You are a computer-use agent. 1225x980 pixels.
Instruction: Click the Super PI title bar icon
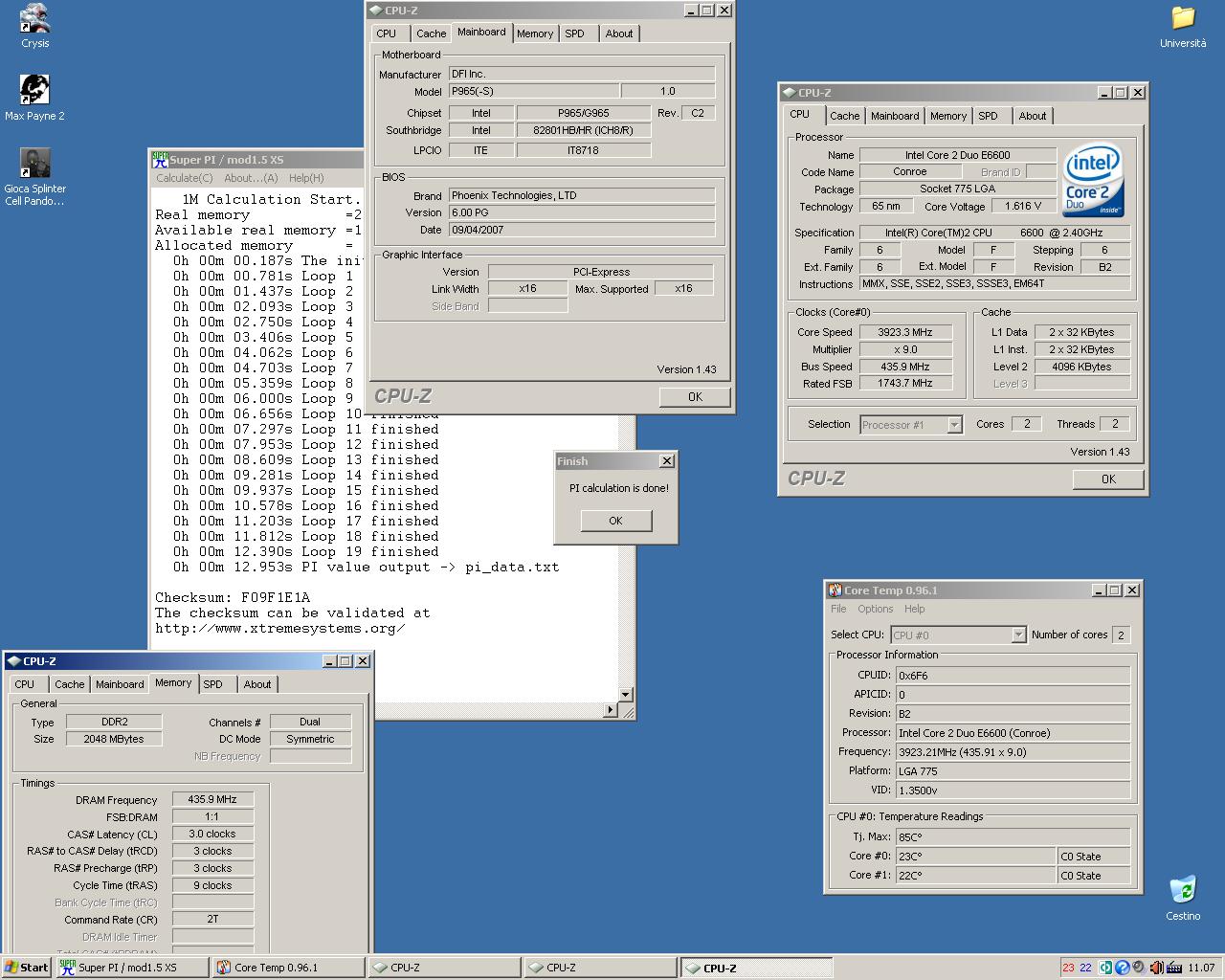point(160,160)
